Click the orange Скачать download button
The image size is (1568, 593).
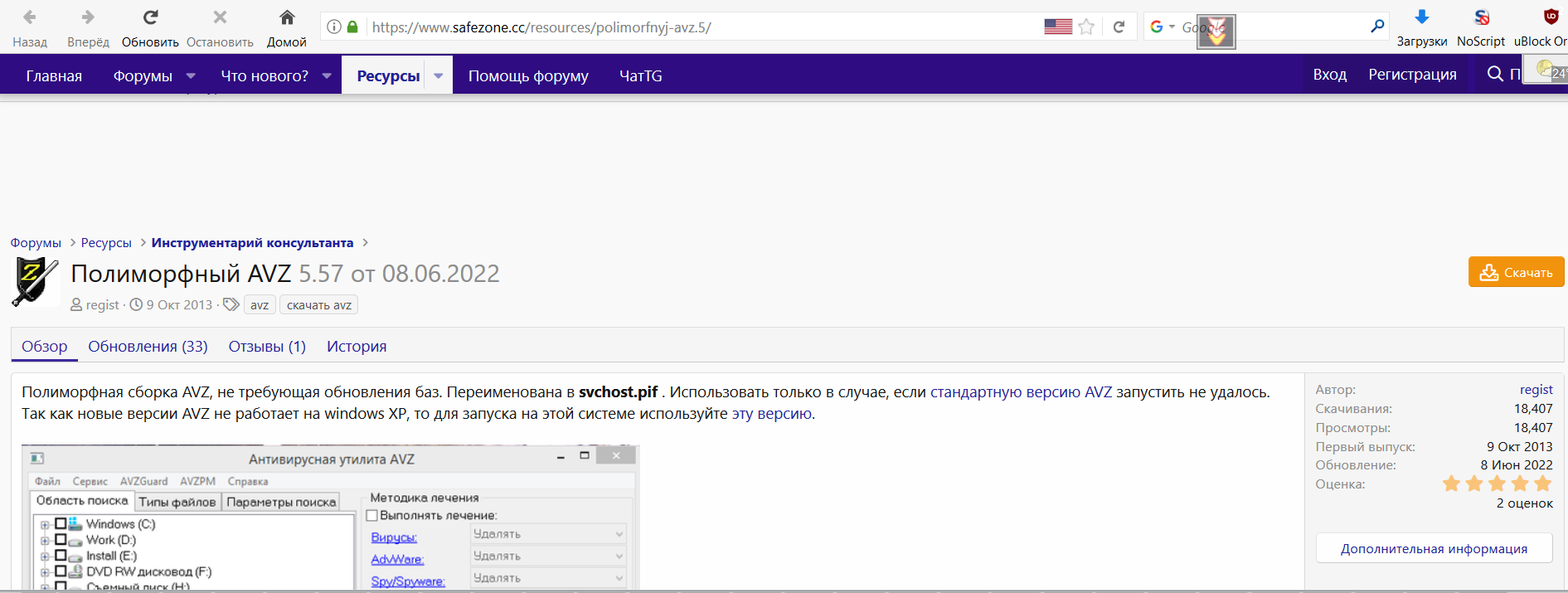(1517, 272)
